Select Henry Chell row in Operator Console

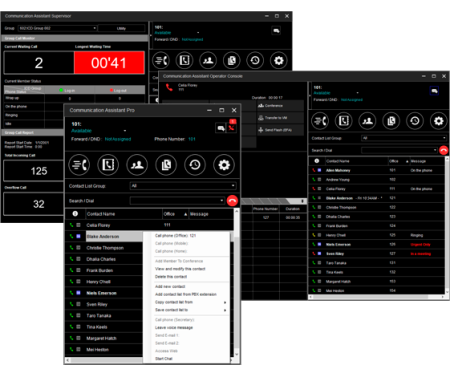coord(377,235)
